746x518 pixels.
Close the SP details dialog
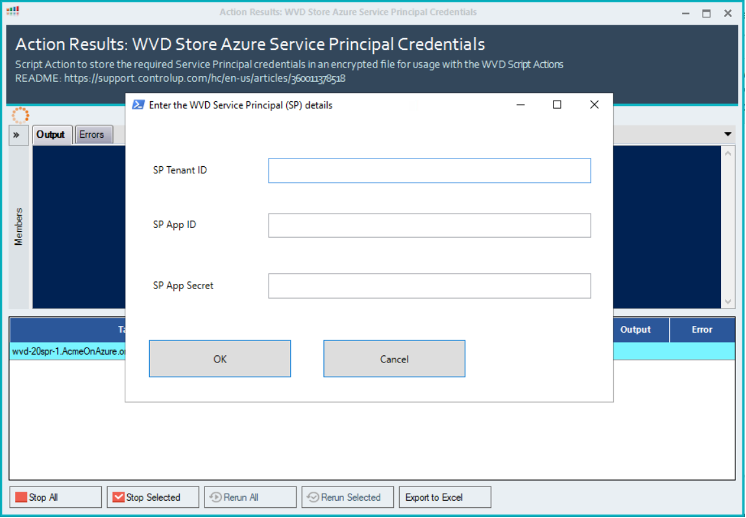tap(594, 105)
